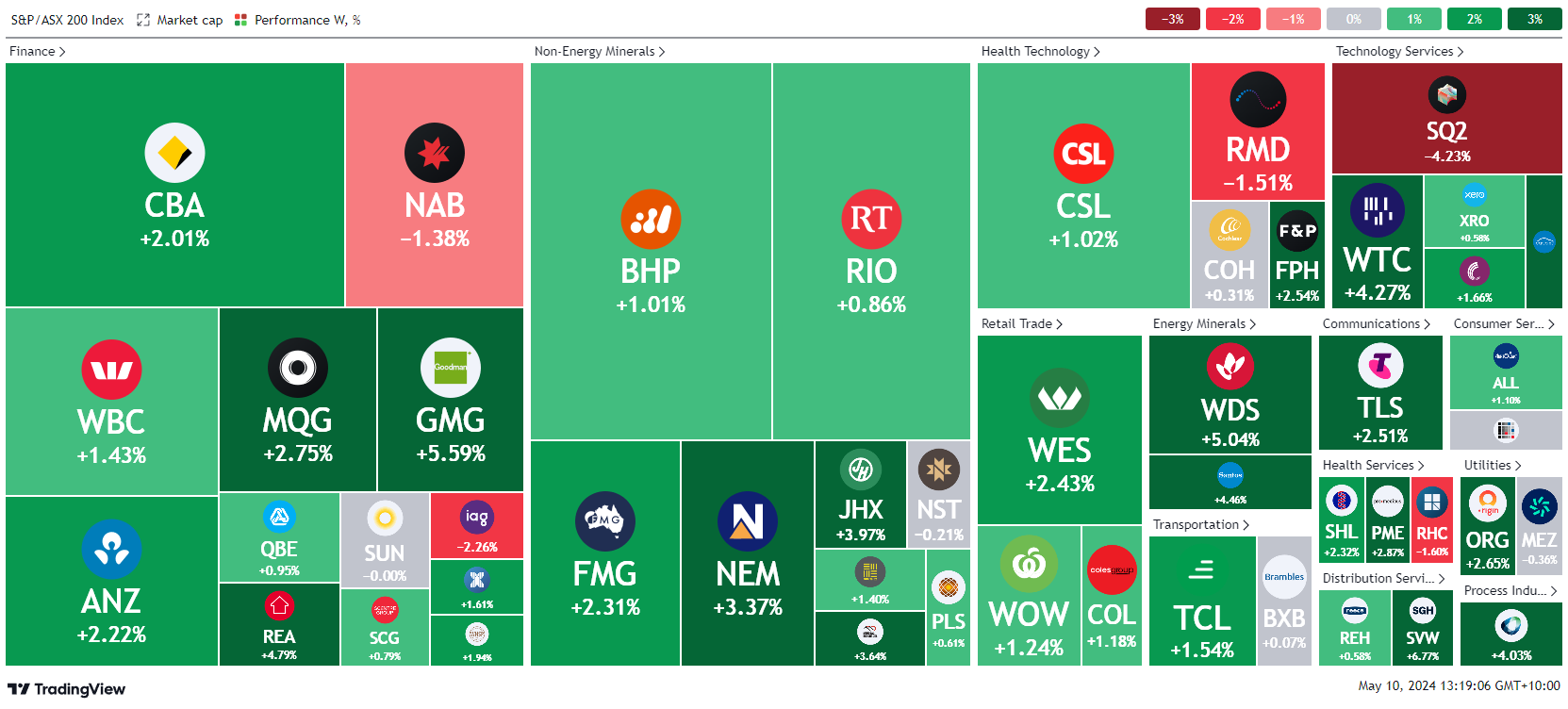Expand the Finance sector

tap(37, 52)
